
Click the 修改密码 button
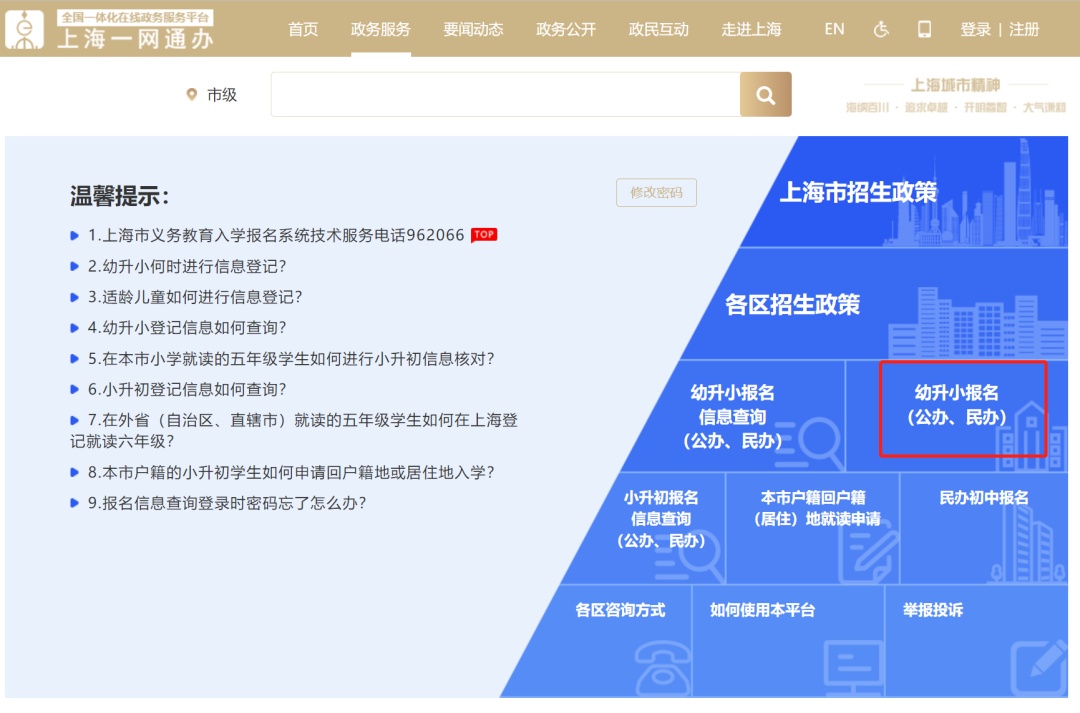656,192
